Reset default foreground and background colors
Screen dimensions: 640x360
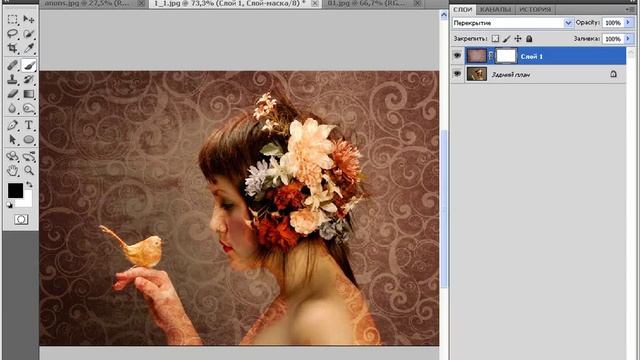click(x=9, y=205)
